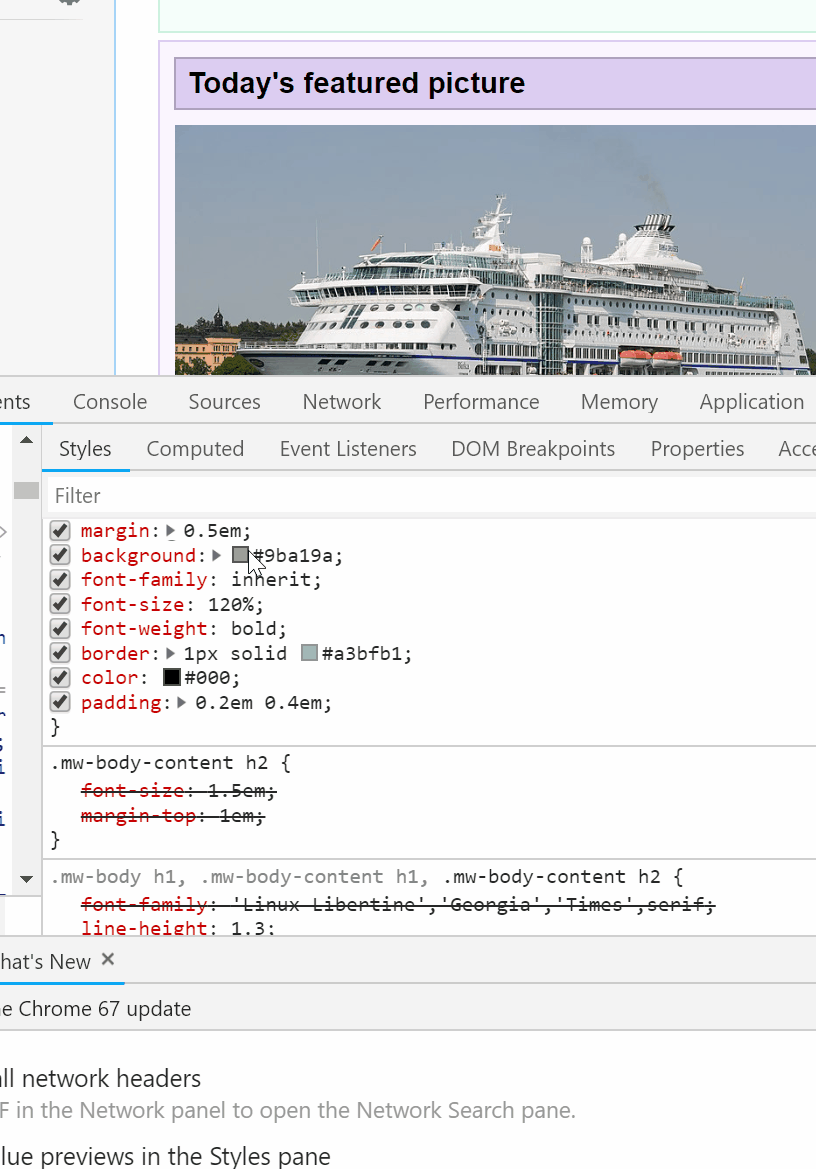Viewport: 816px width, 1169px height.
Task: Expand the margin shorthand triangle
Action: [171, 531]
